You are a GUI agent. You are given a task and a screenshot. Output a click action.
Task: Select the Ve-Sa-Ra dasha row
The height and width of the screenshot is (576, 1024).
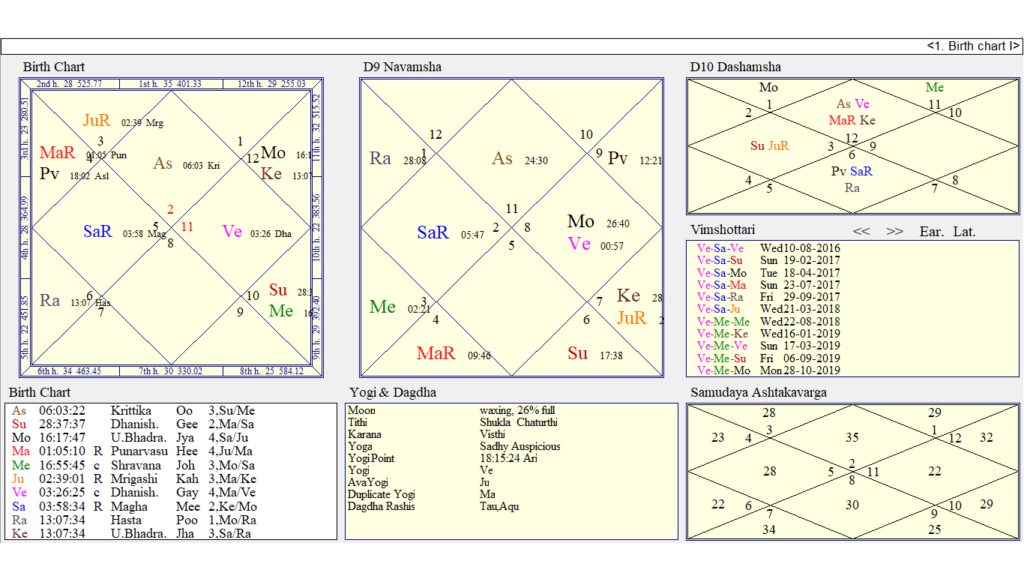769,297
